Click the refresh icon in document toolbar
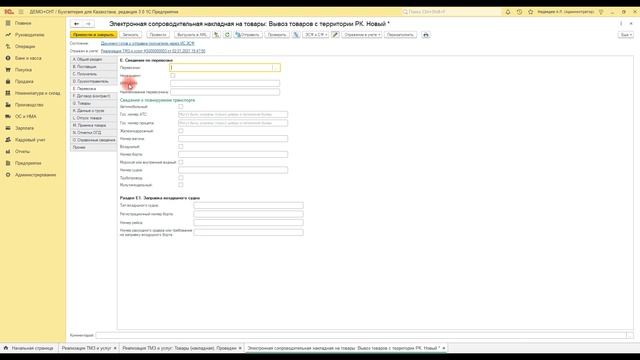Image resolution: width=640 pixels, height=360 pixels. click(x=227, y=35)
